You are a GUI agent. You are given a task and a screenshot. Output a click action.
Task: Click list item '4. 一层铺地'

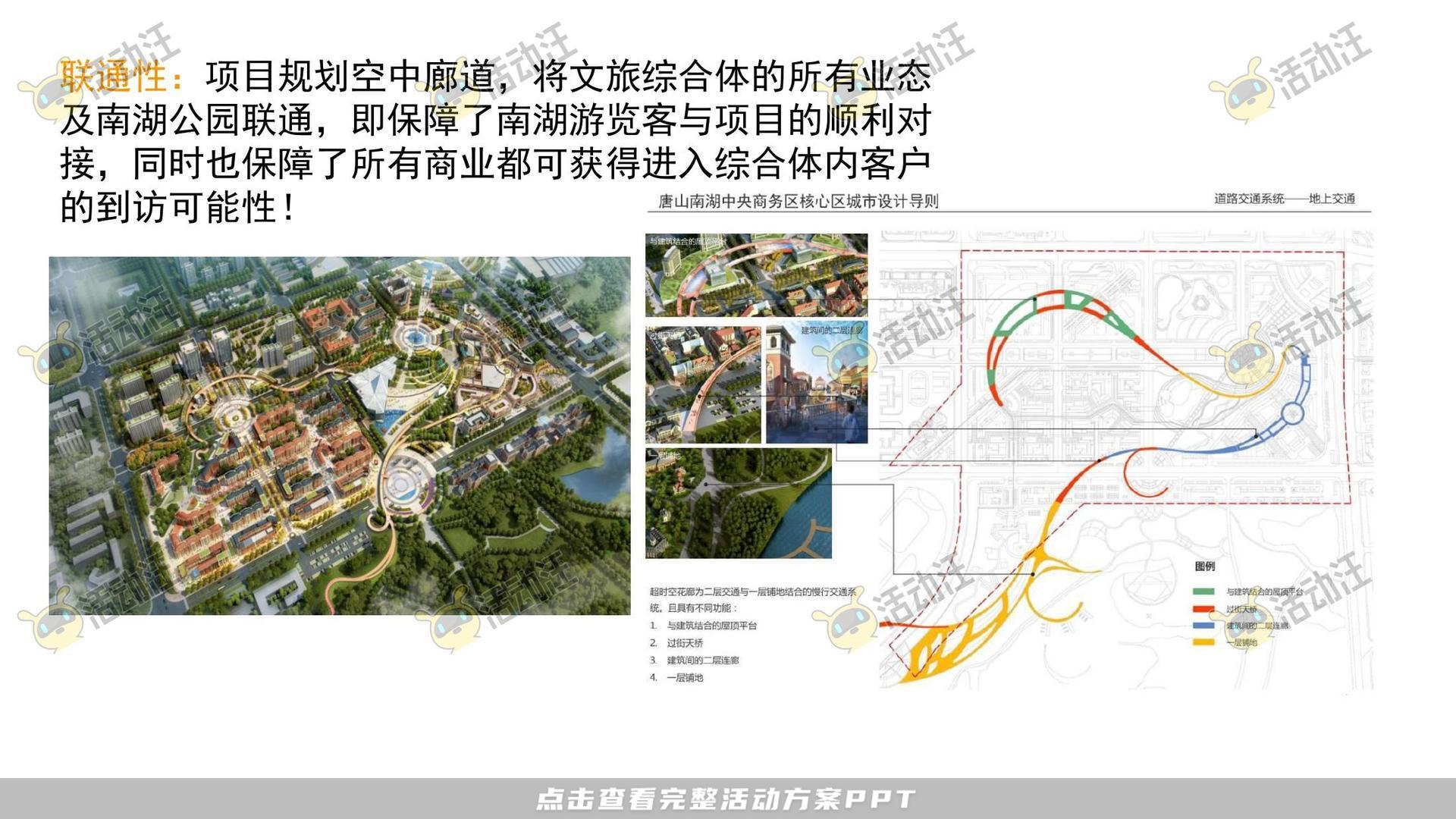[x=676, y=678]
